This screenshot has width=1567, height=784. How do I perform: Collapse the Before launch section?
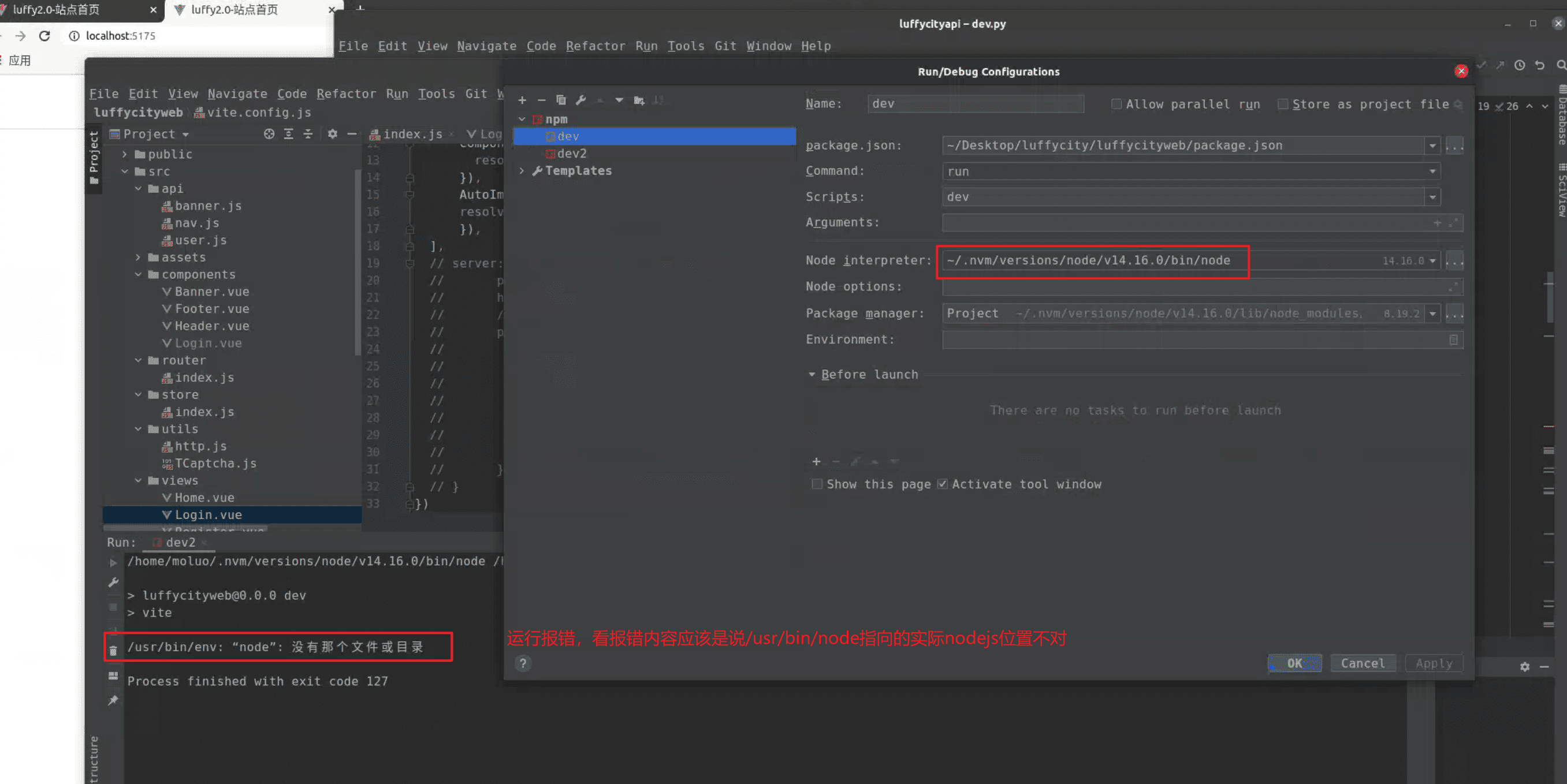pos(812,375)
